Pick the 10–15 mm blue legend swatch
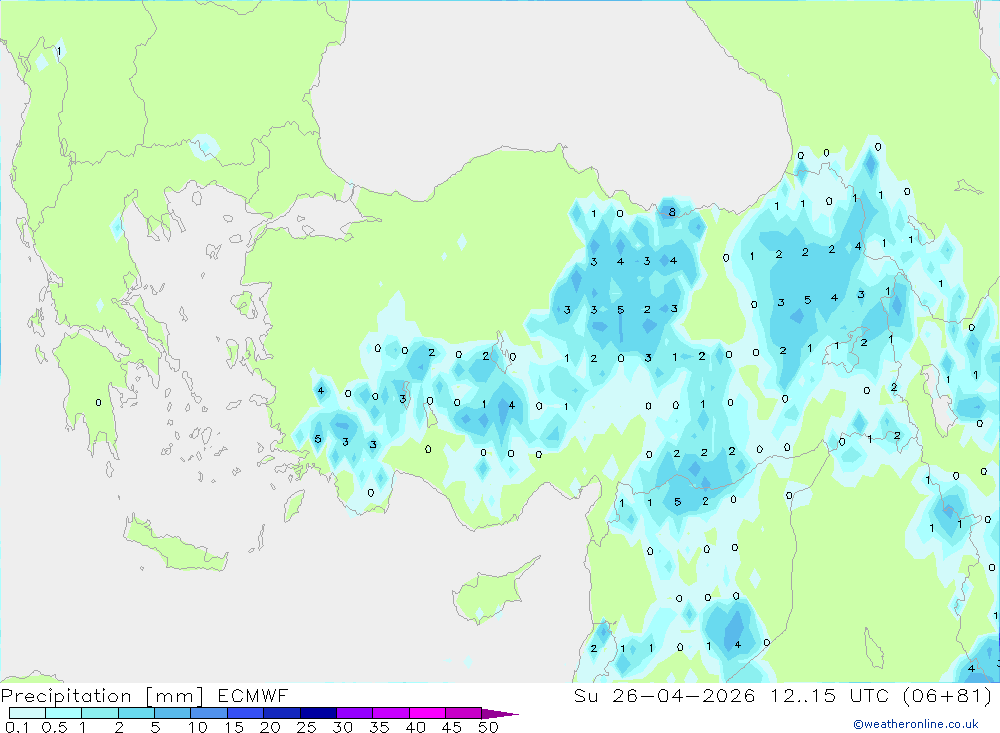Viewport: 1000px width, 733px height. [209, 713]
